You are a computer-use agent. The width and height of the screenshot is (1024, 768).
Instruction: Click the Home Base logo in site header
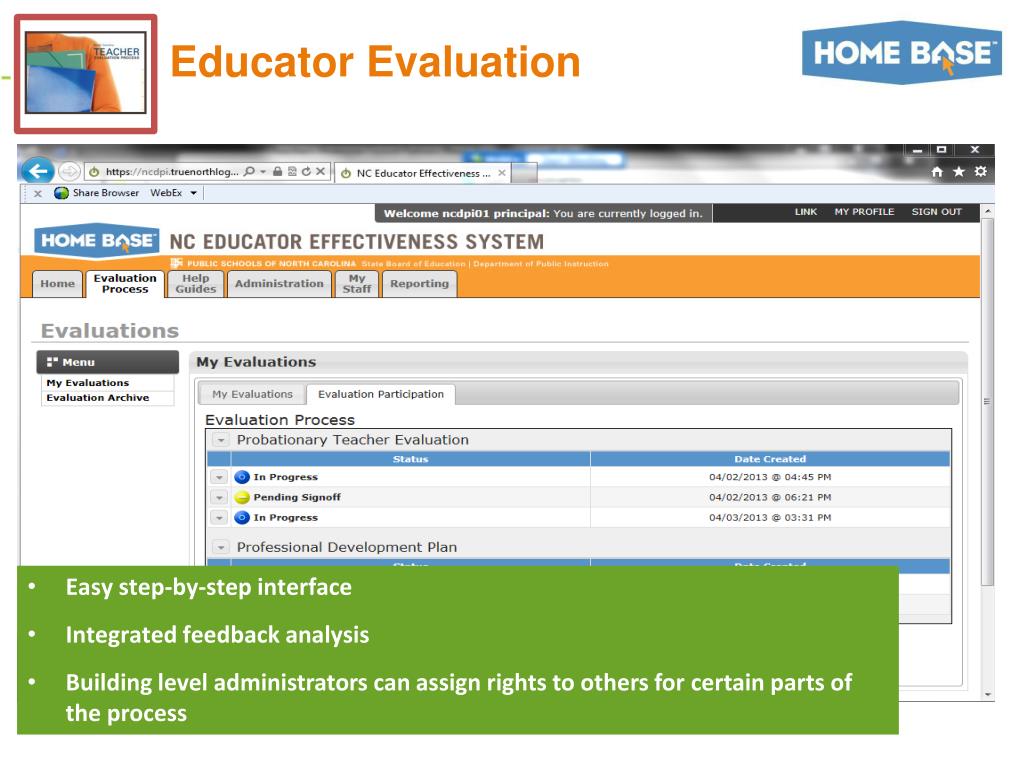[97, 240]
